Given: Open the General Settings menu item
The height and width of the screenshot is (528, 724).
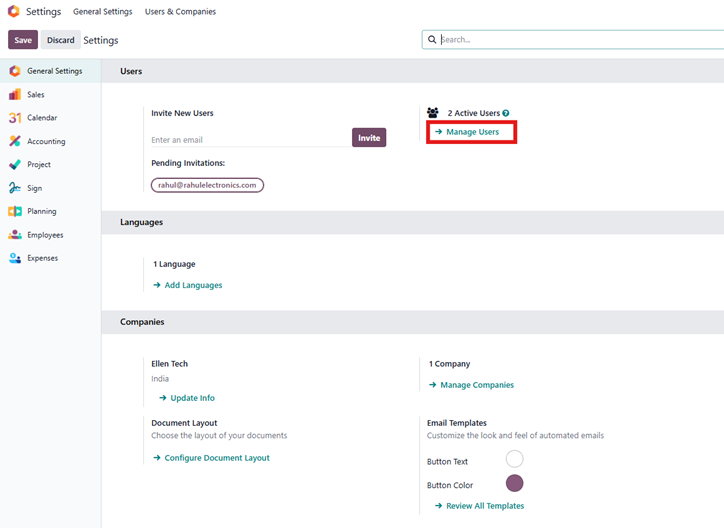Looking at the screenshot, I should [x=102, y=12].
